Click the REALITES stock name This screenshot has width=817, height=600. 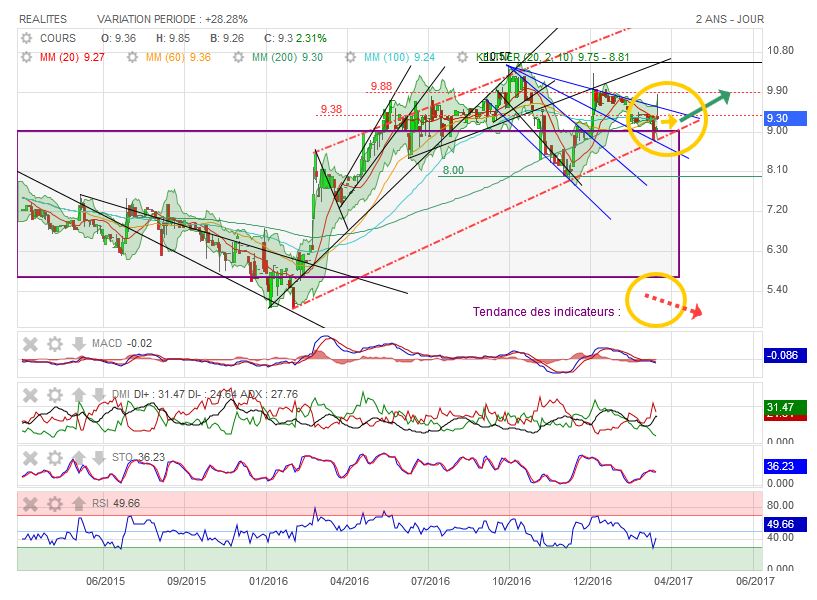(43, 19)
